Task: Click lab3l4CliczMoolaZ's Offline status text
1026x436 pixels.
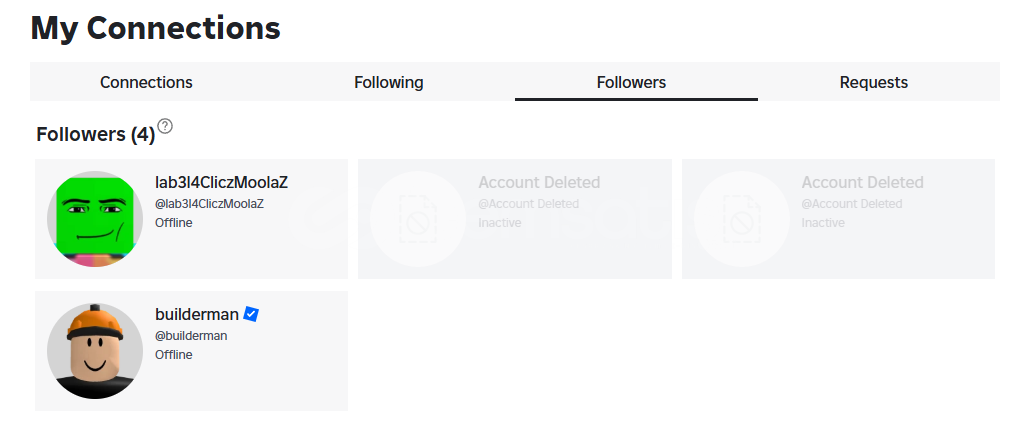Action: tap(173, 223)
